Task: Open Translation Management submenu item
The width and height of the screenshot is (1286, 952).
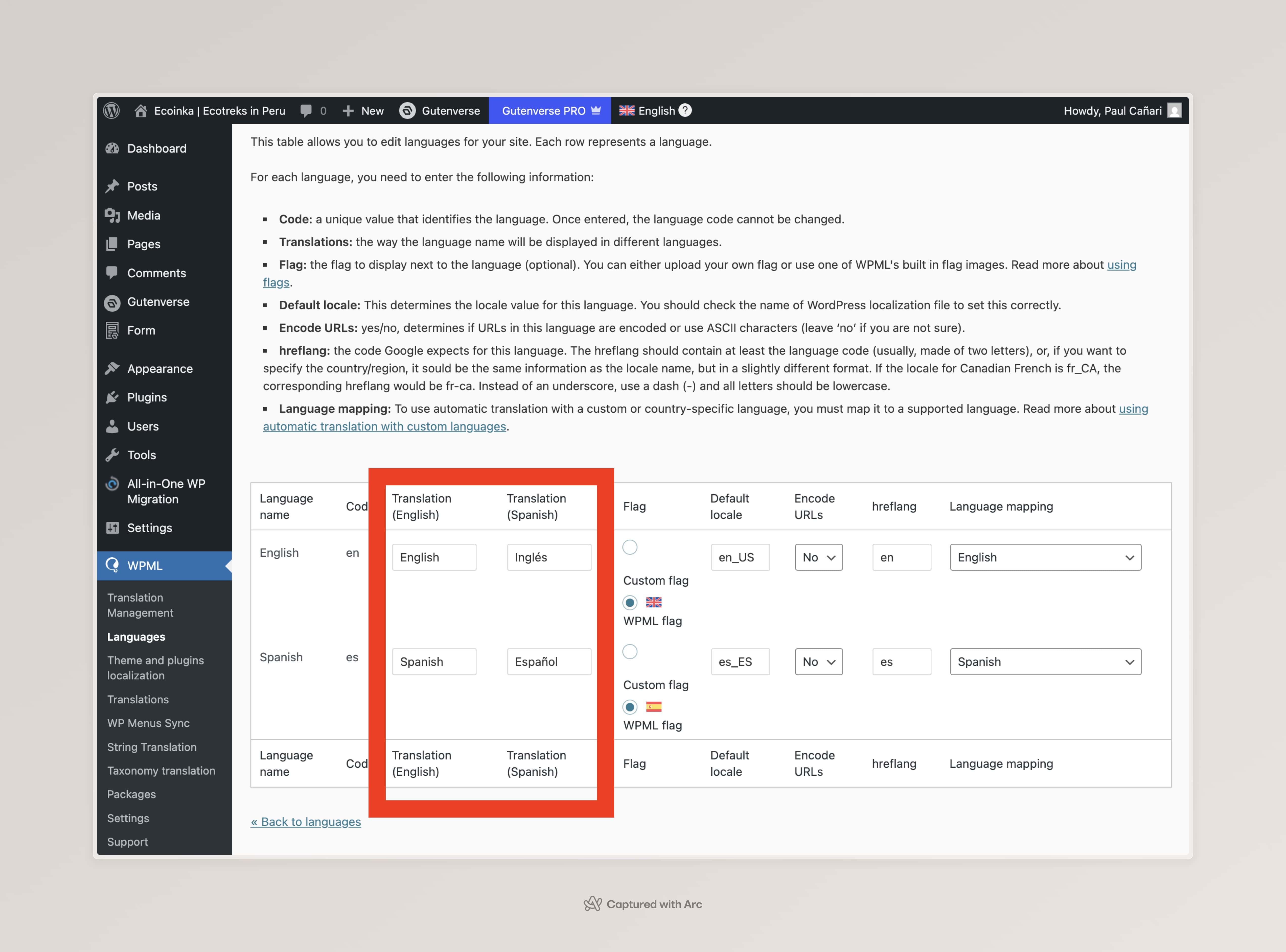Action: coord(140,605)
